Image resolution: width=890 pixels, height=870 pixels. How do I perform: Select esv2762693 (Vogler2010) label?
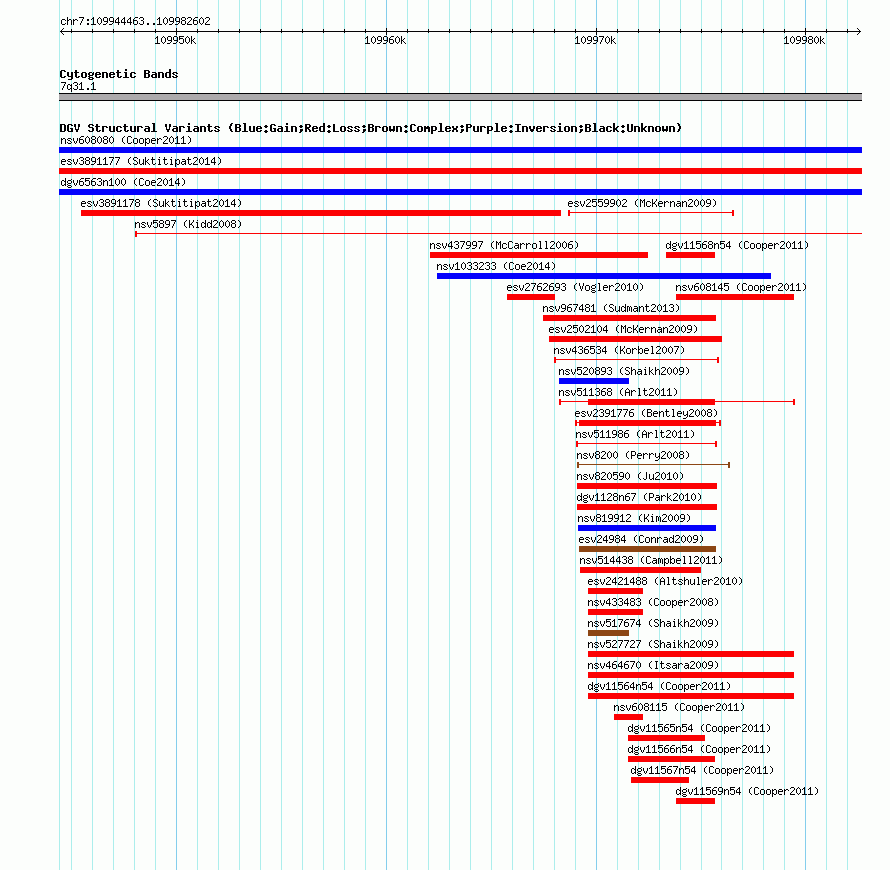click(575, 287)
